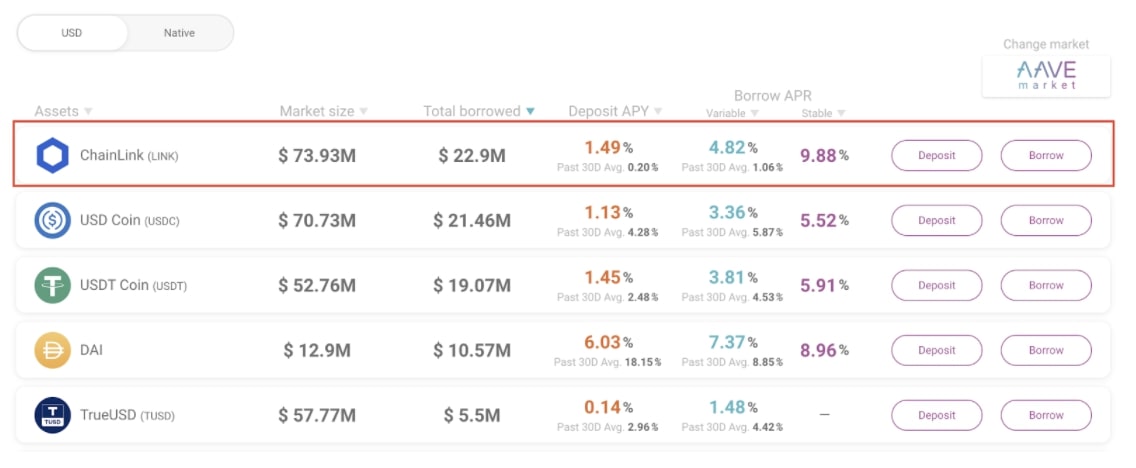Select the USDT Coin (USDT) asset name
Image resolution: width=1136 pixels, height=468 pixels.
133,285
